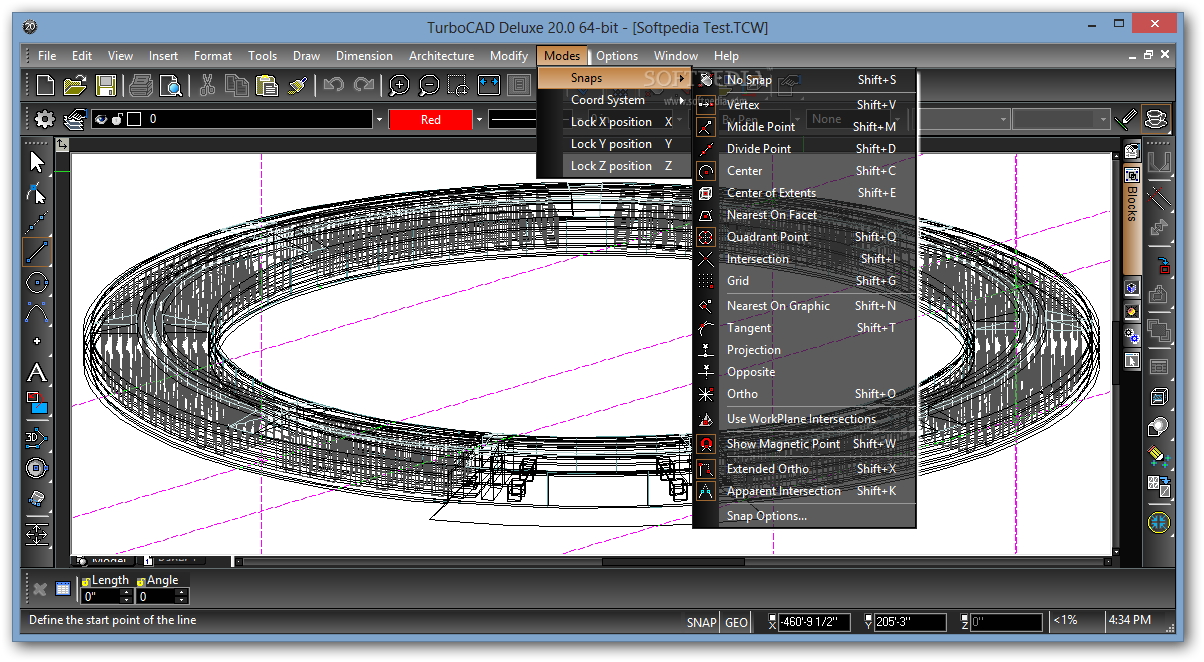Screen dimensions: 1204x662
Task: Choose Nearest On Graphic snap entry
Action: click(x=804, y=306)
